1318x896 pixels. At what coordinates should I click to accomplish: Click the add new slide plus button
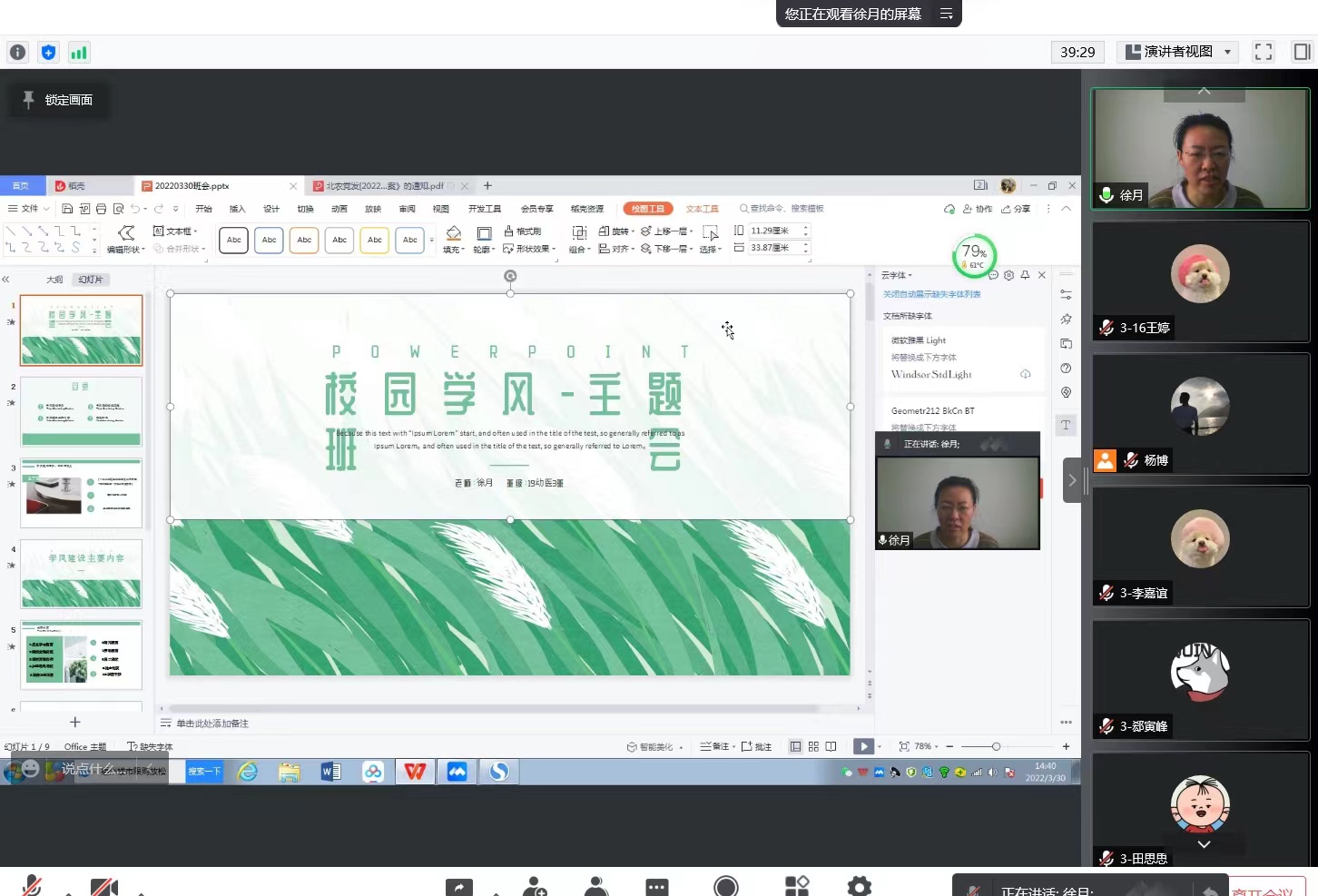[75, 722]
